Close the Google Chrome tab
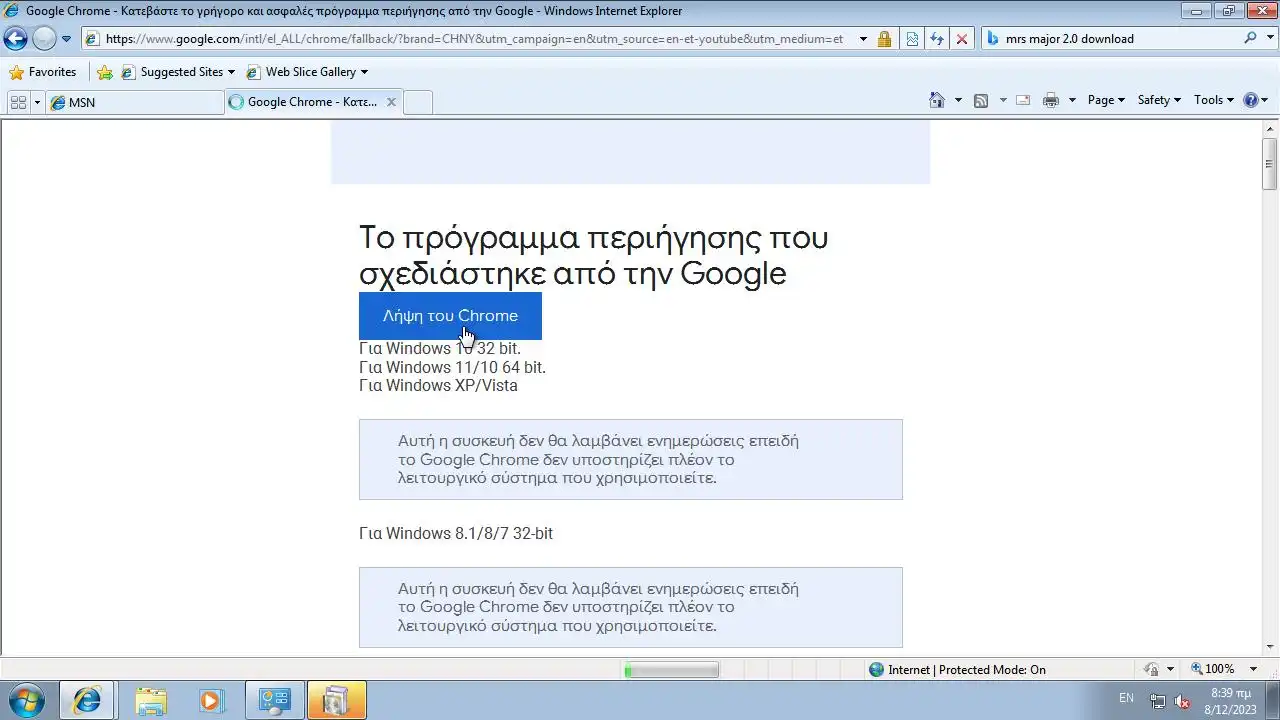The image size is (1280, 720). coord(391,102)
